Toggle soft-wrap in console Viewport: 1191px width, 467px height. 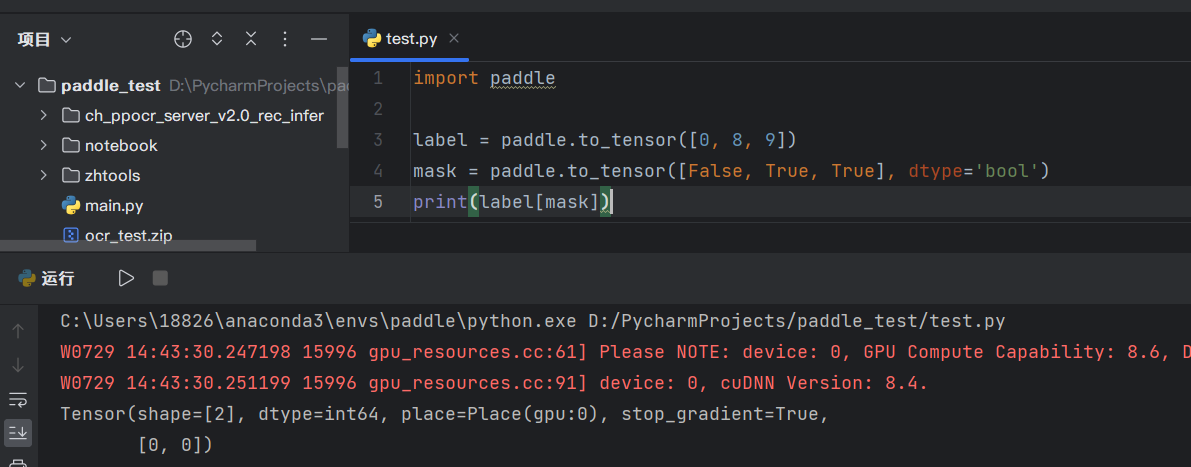point(18,399)
